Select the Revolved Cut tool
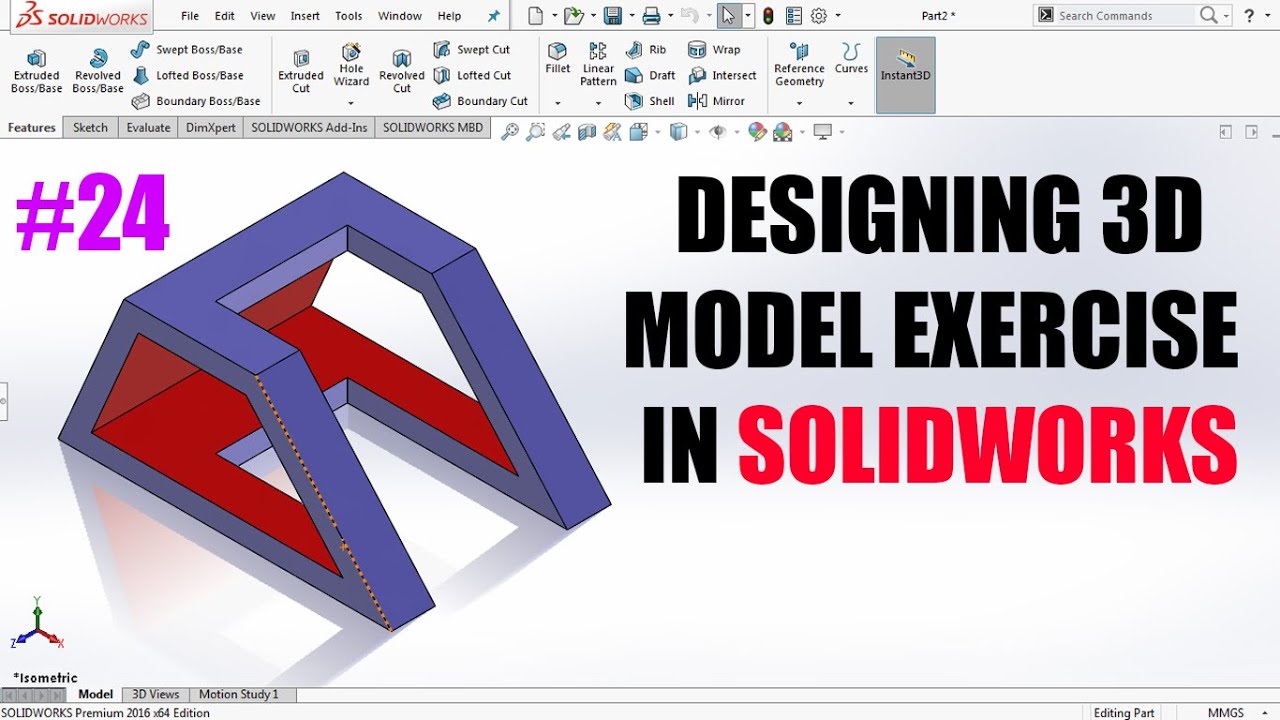 click(402, 72)
